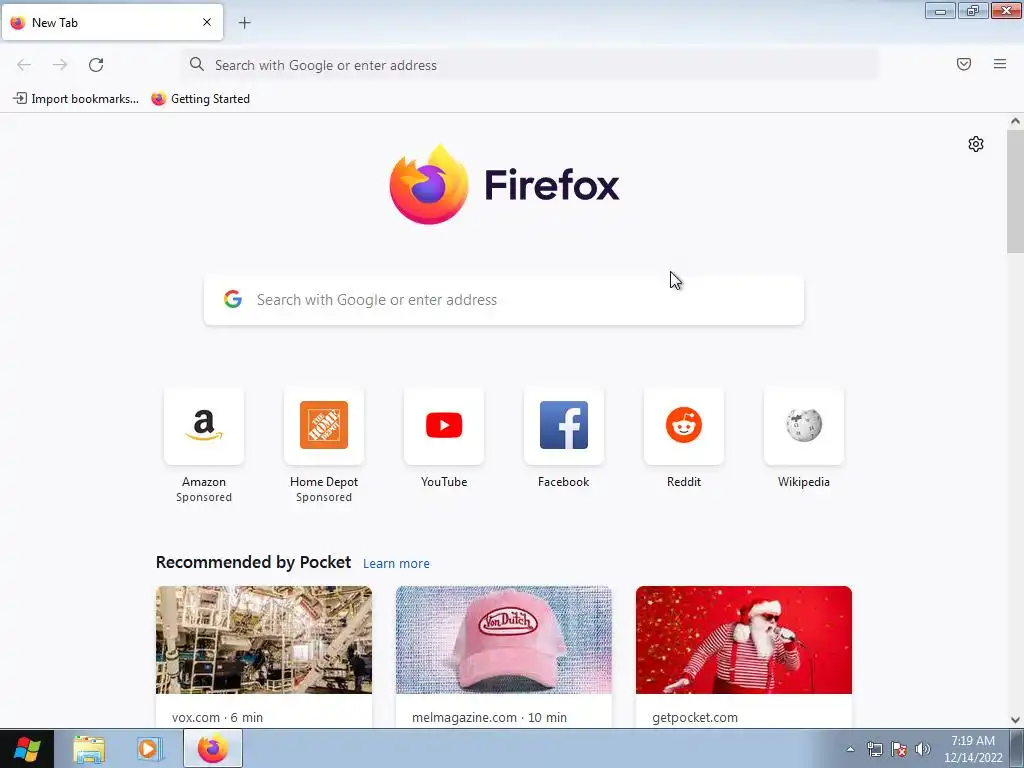
Task: Click the 'vox.com · 6 min' text
Action: [x=217, y=717]
